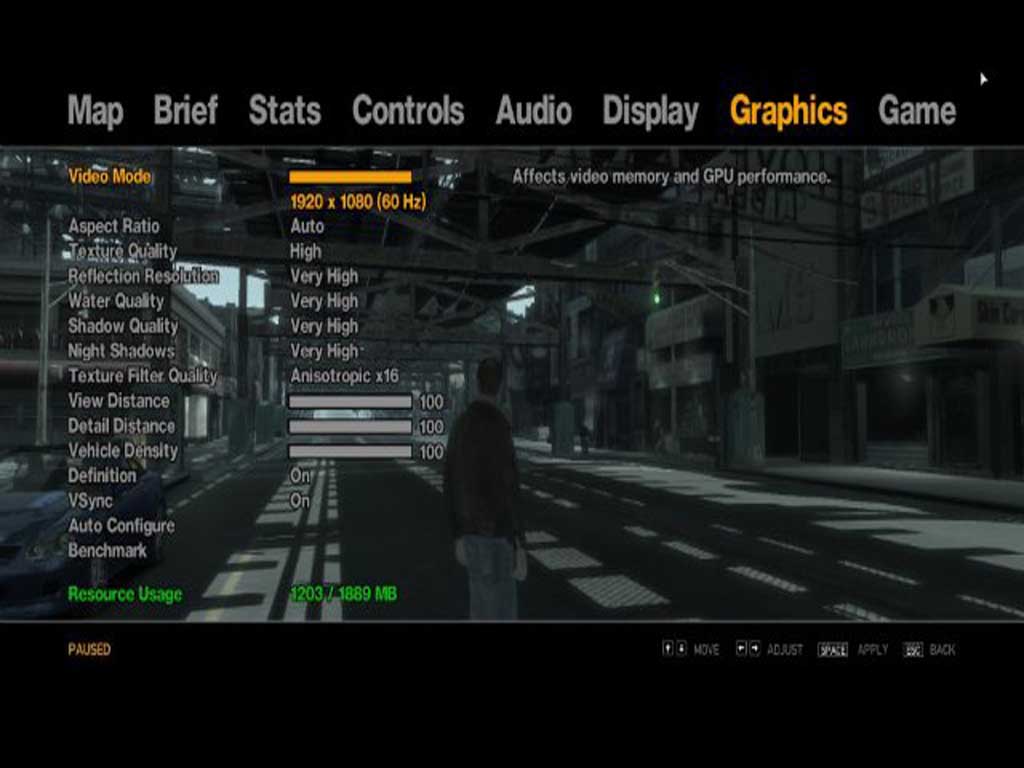Change the Texture Quality value High
The image size is (1024, 768).
(x=306, y=252)
